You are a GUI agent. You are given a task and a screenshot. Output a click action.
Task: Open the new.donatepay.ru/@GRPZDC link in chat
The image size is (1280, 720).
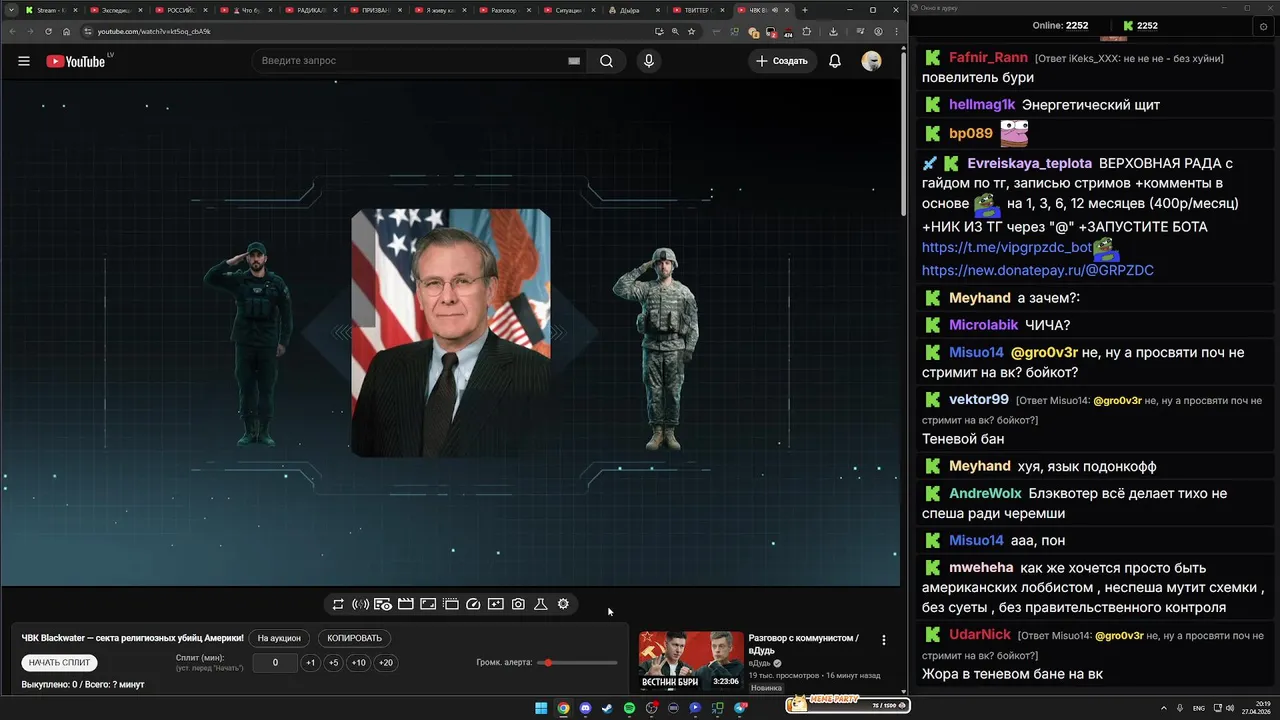(1038, 270)
